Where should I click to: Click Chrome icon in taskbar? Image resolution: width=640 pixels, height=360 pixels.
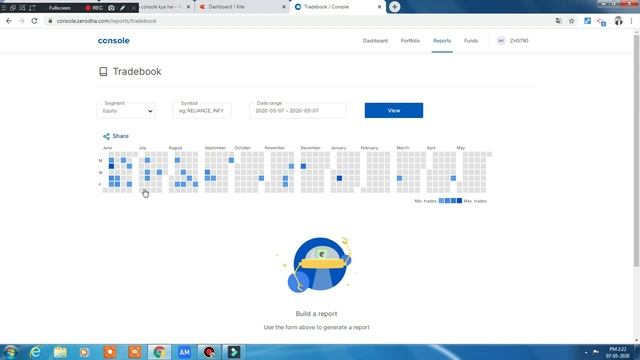[x=159, y=352]
